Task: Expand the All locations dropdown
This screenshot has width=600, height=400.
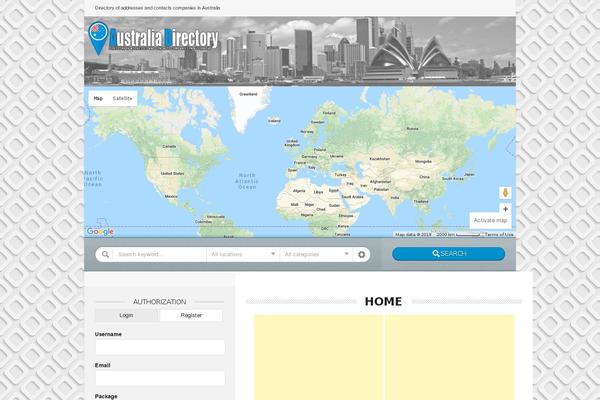Action: (x=243, y=254)
